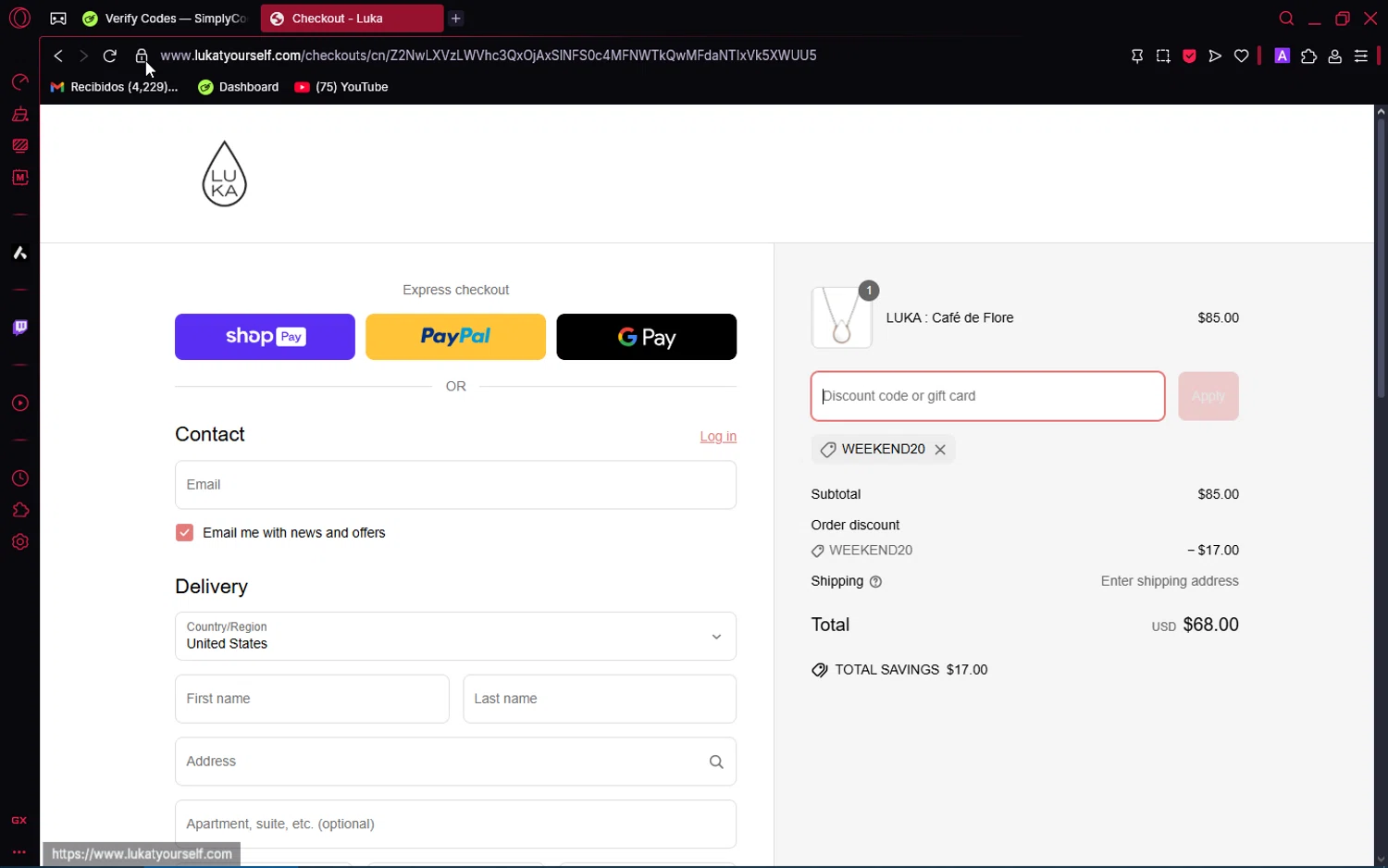Open the profile account icon in toolbar
The height and width of the screenshot is (868, 1388).
(1334, 56)
